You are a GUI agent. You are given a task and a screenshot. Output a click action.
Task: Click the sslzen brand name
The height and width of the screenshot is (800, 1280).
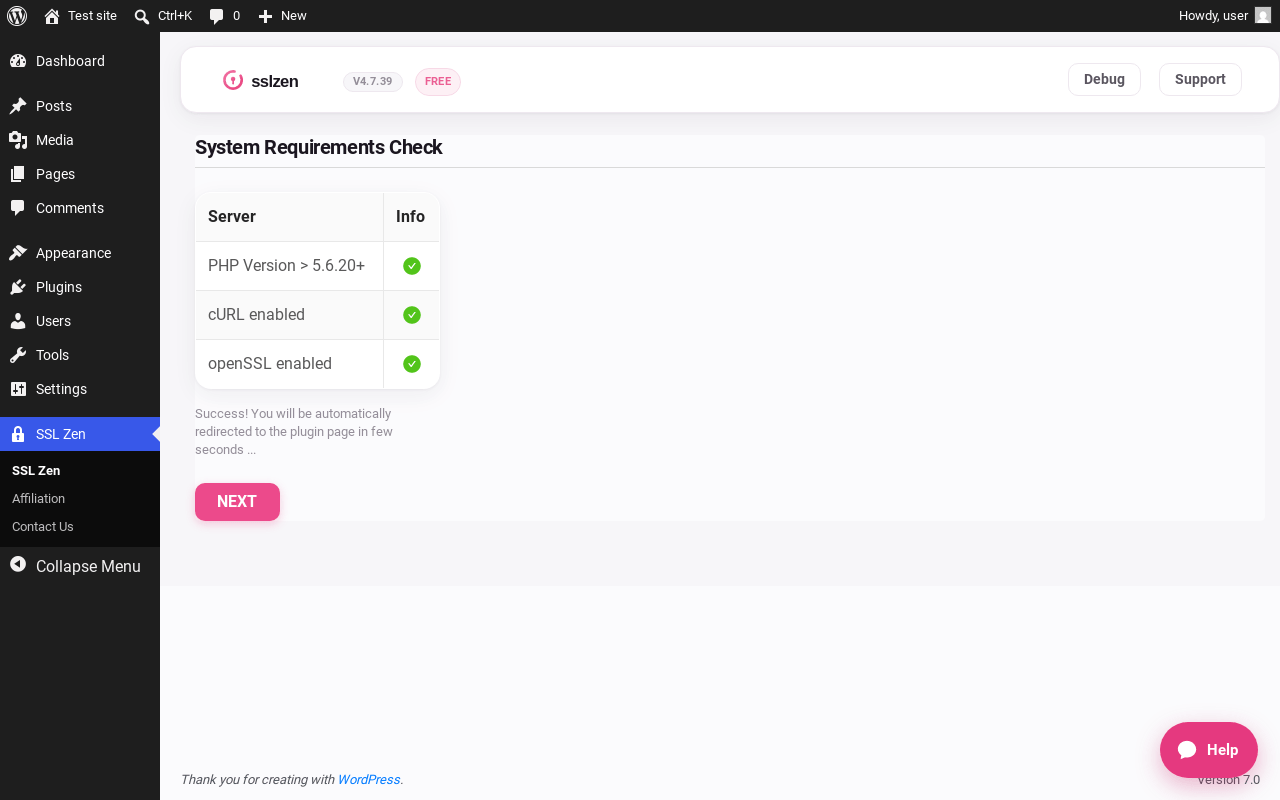click(275, 81)
